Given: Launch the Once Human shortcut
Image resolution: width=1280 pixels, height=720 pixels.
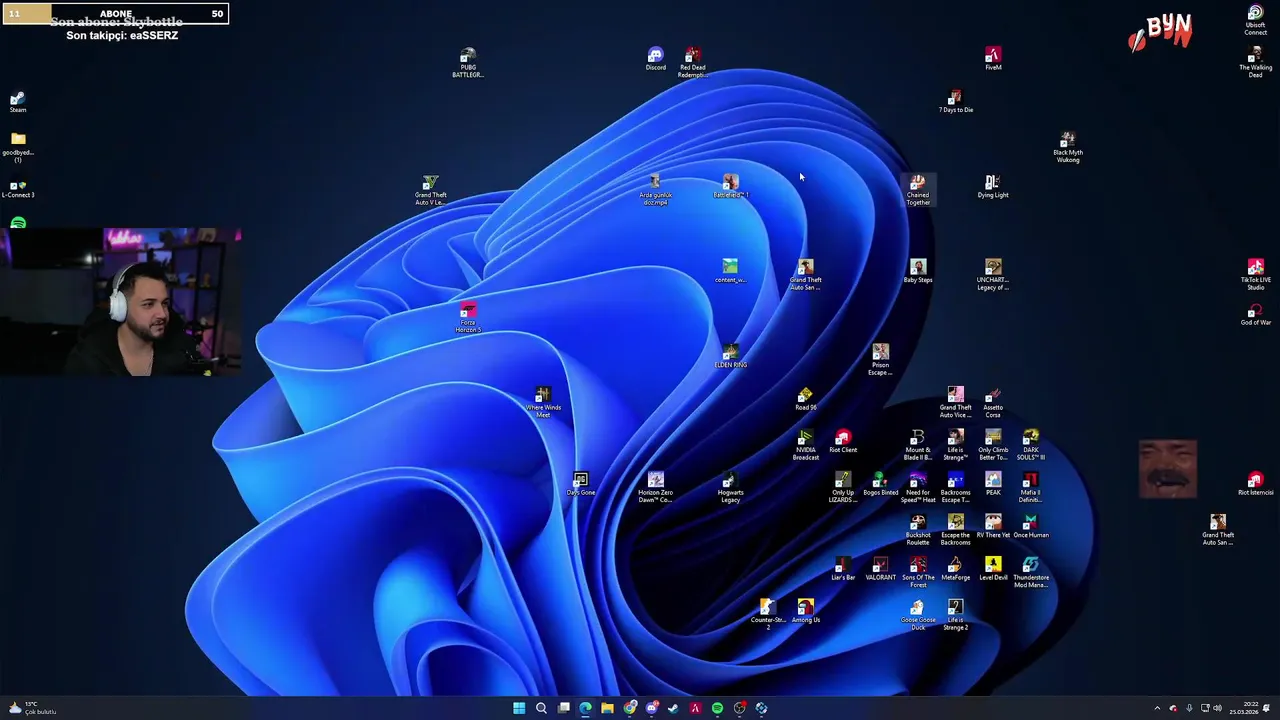Looking at the screenshot, I should click(x=1030, y=526).
